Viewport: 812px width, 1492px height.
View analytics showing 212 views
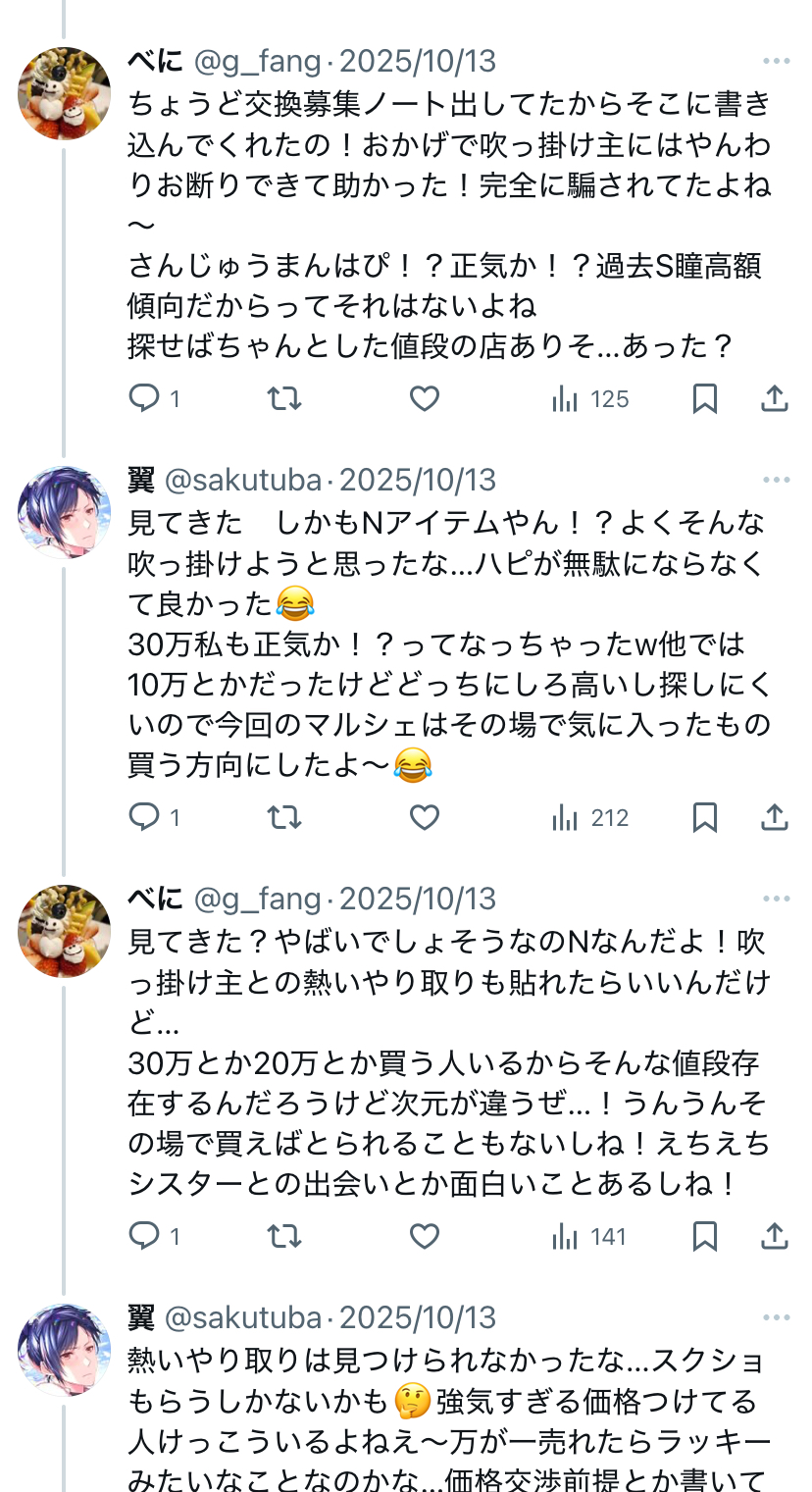(590, 817)
